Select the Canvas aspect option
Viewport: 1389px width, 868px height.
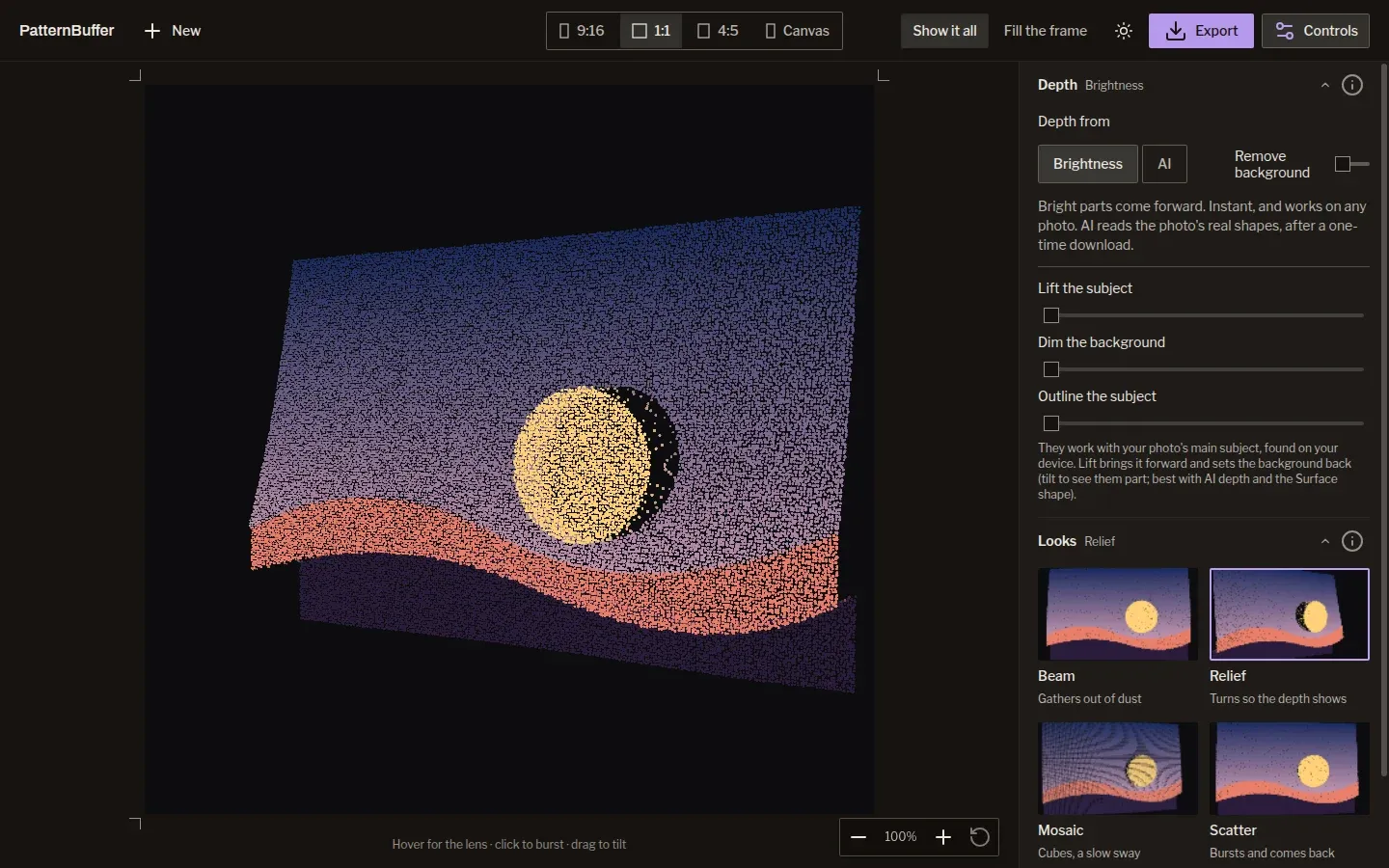click(797, 31)
